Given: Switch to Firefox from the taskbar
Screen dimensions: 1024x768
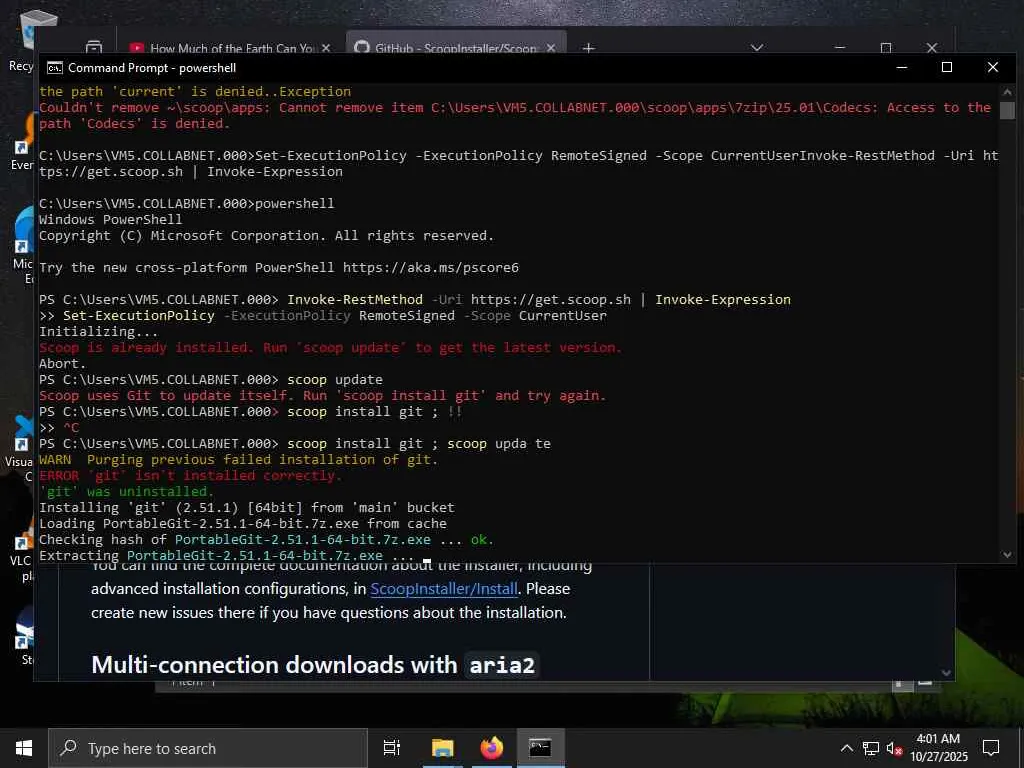Looking at the screenshot, I should (x=492, y=748).
